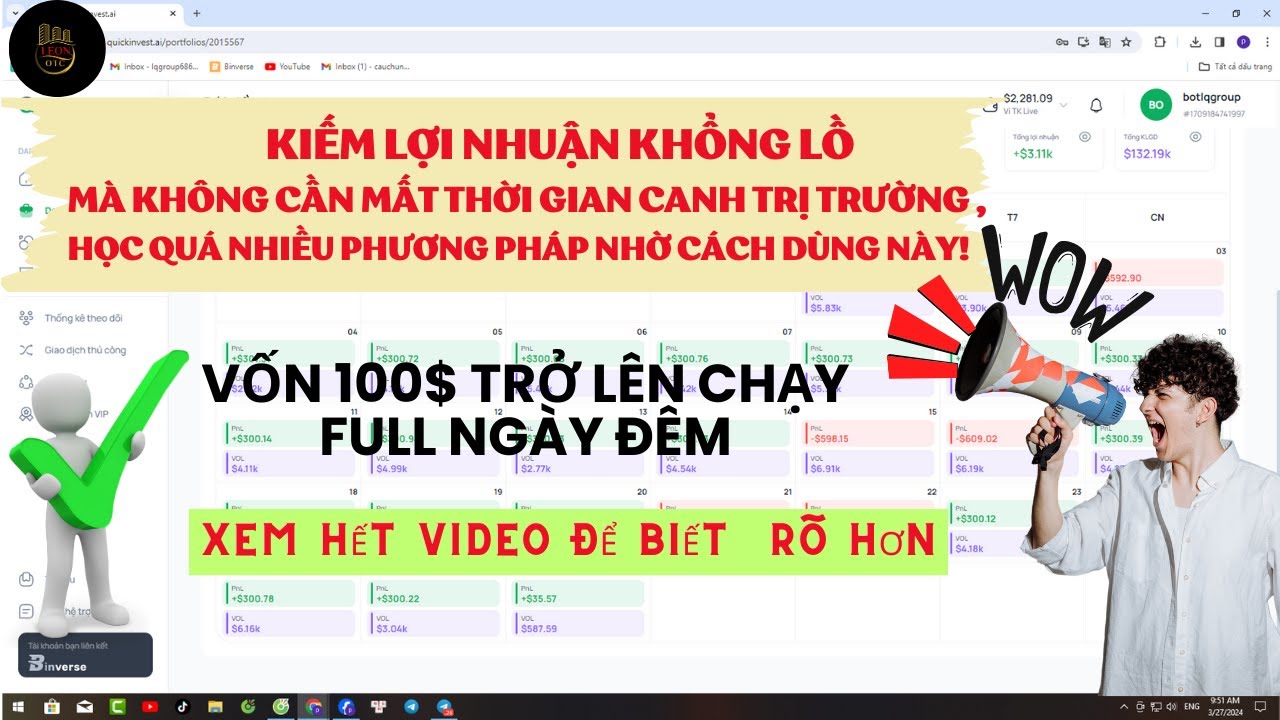Open the browser extensions puzzle icon
Viewport: 1280px width, 720px height.
coord(1160,42)
